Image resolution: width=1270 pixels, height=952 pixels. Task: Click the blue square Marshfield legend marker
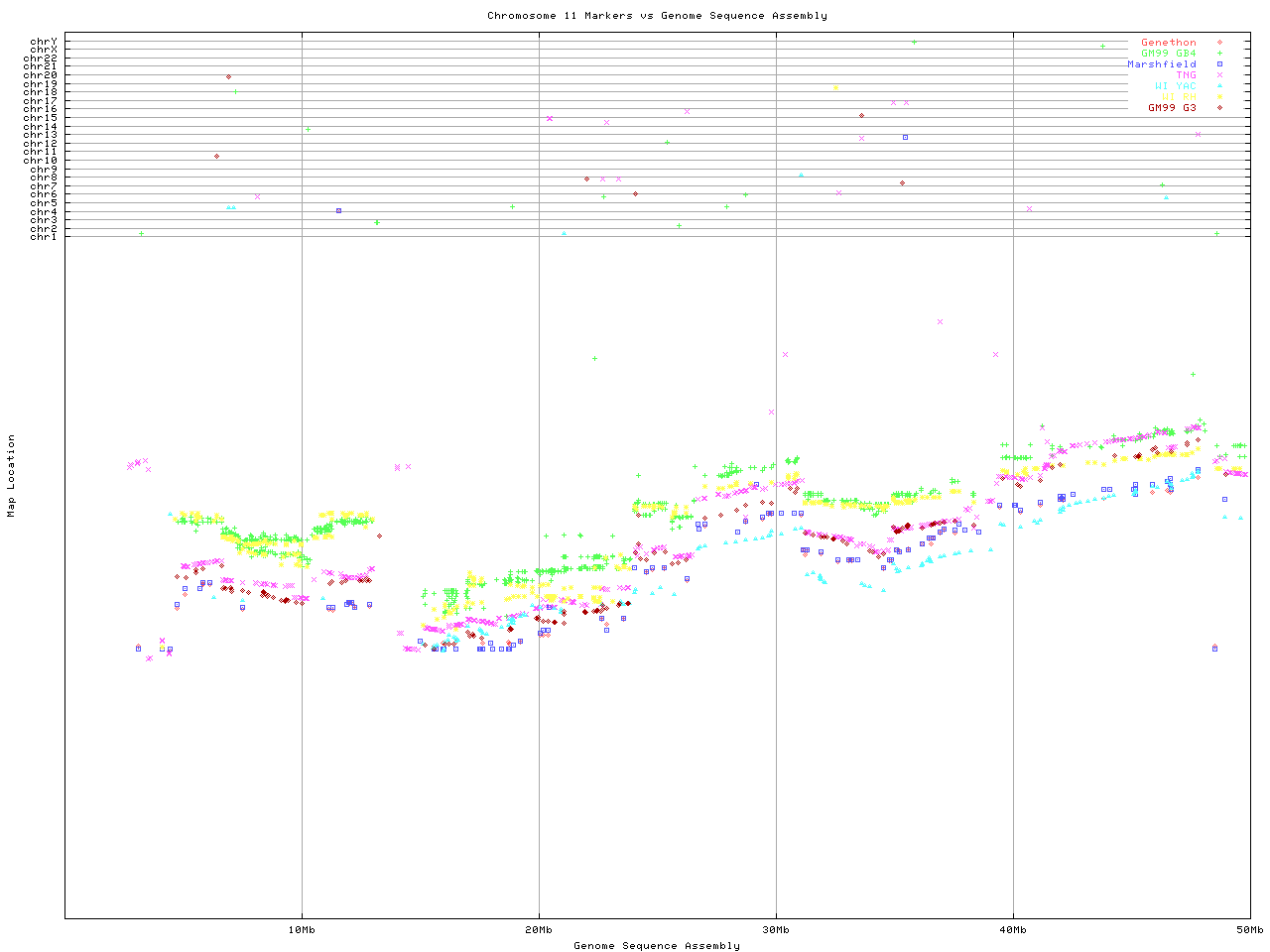(1219, 64)
